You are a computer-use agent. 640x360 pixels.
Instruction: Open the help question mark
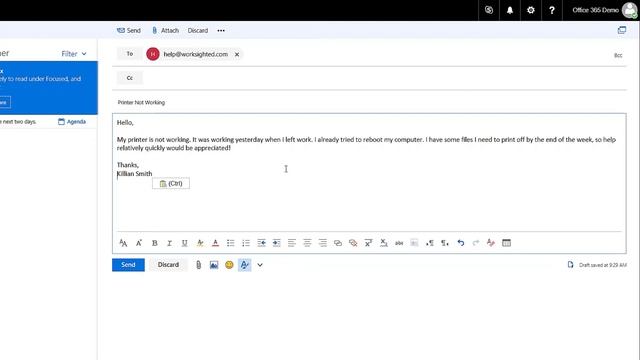pyautogui.click(x=552, y=10)
